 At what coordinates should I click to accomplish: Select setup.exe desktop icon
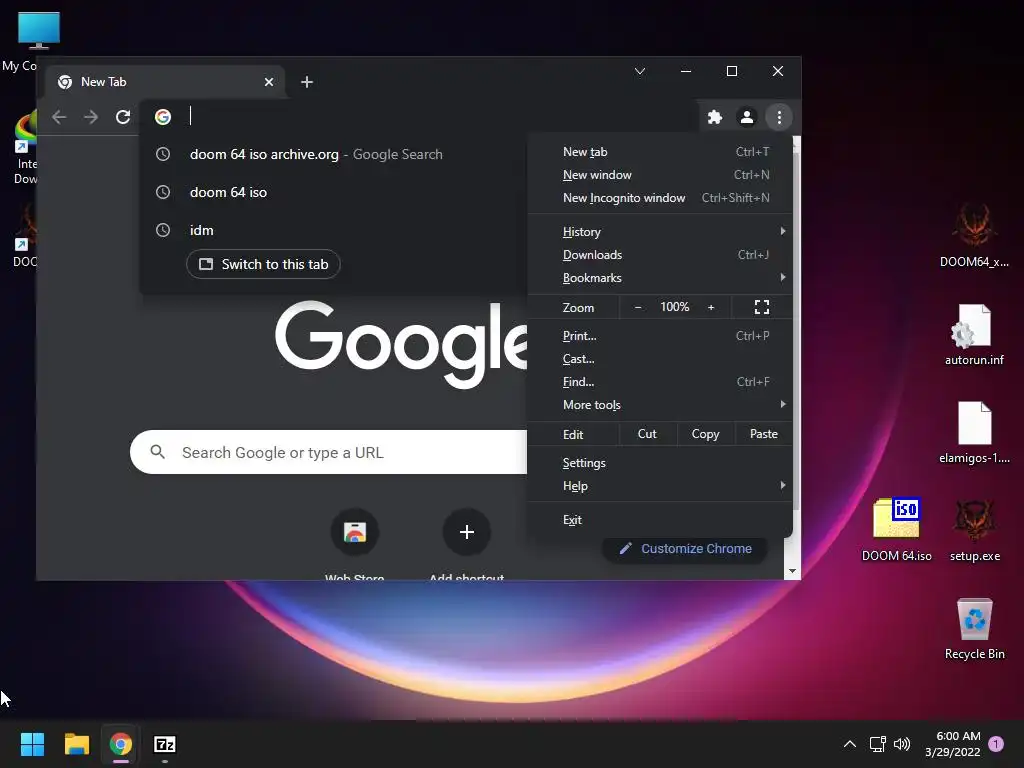coord(974,530)
